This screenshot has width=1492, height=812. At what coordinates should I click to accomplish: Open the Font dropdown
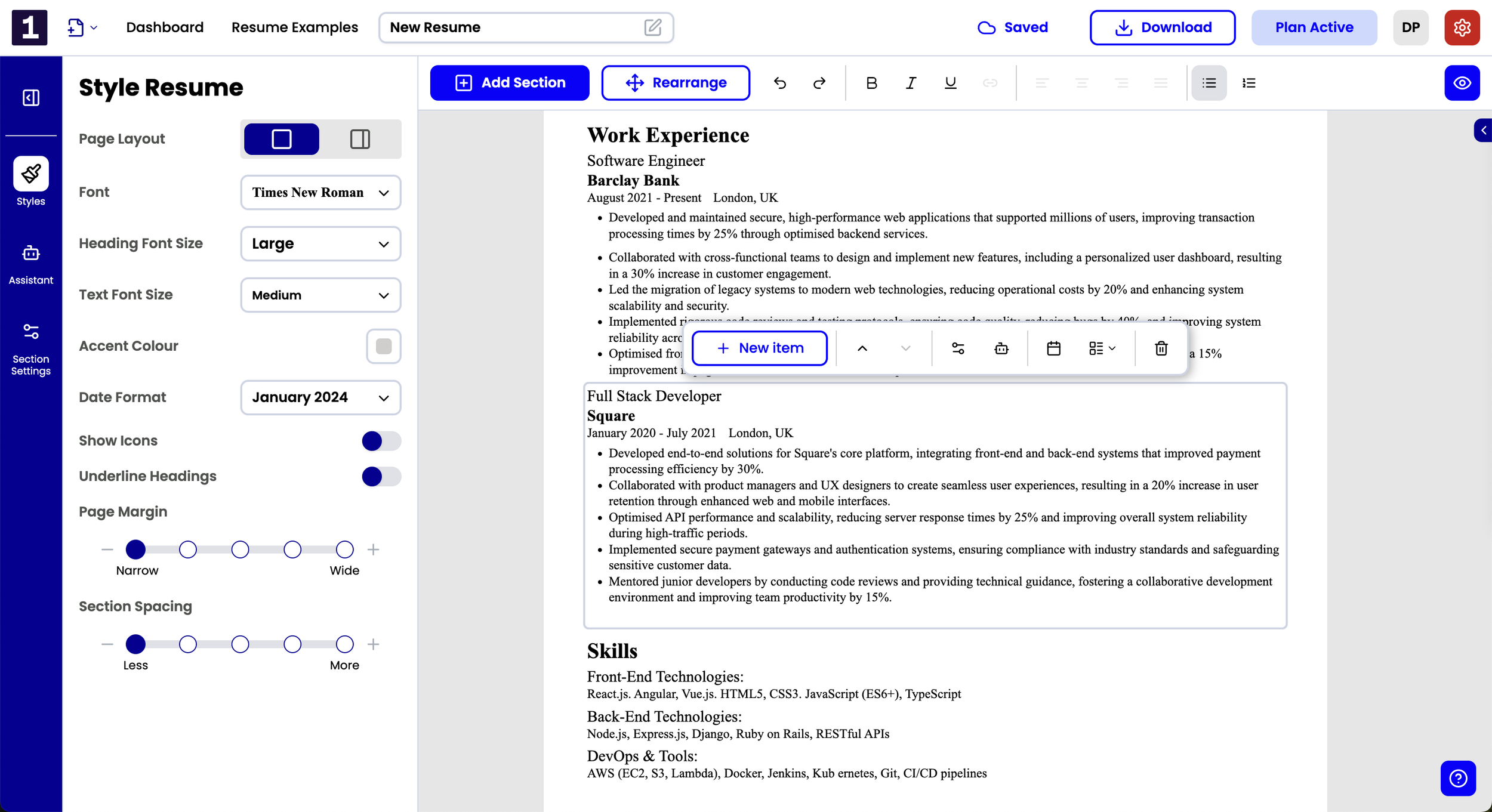click(x=320, y=192)
